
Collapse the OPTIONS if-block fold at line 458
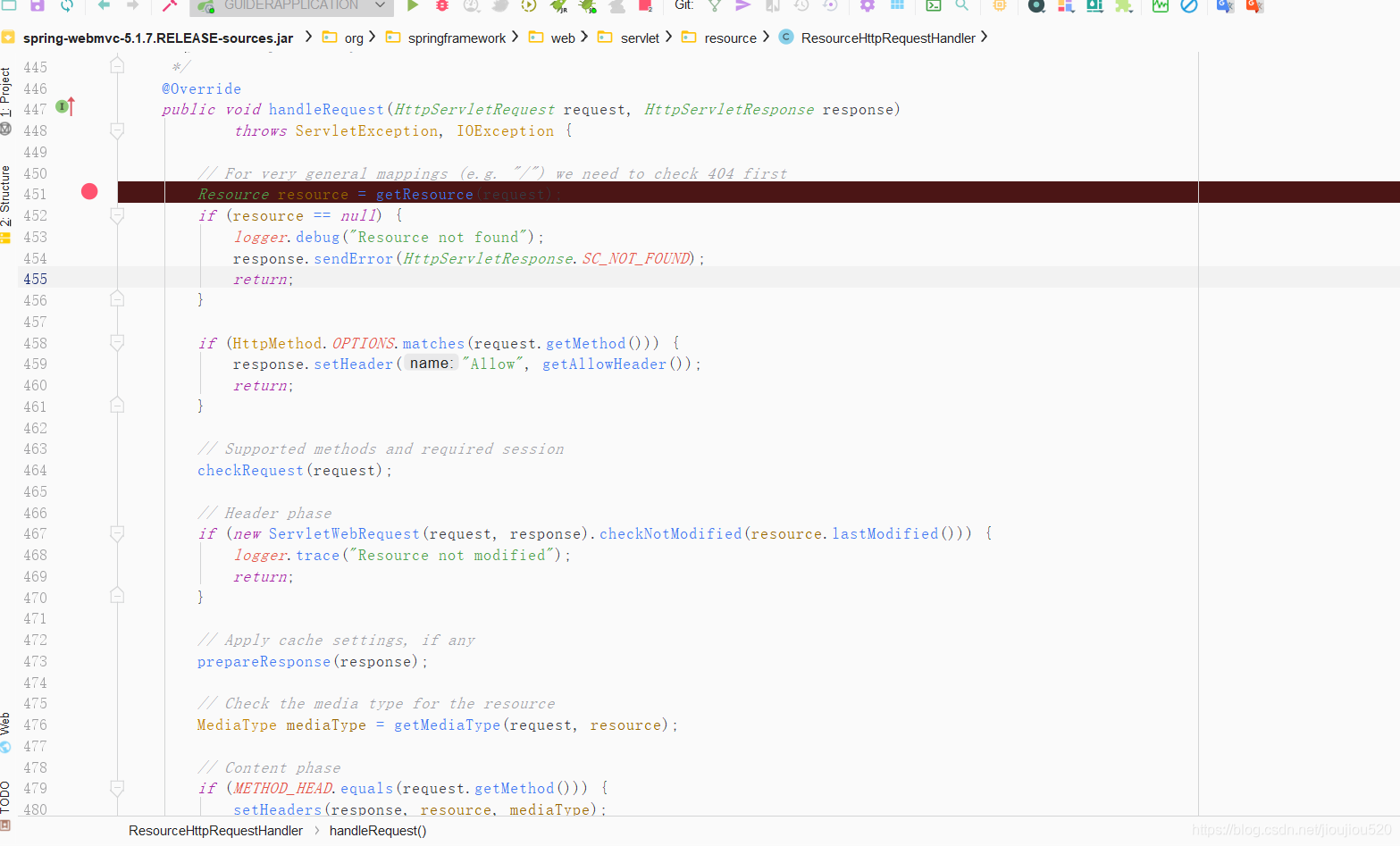pyautogui.click(x=117, y=342)
